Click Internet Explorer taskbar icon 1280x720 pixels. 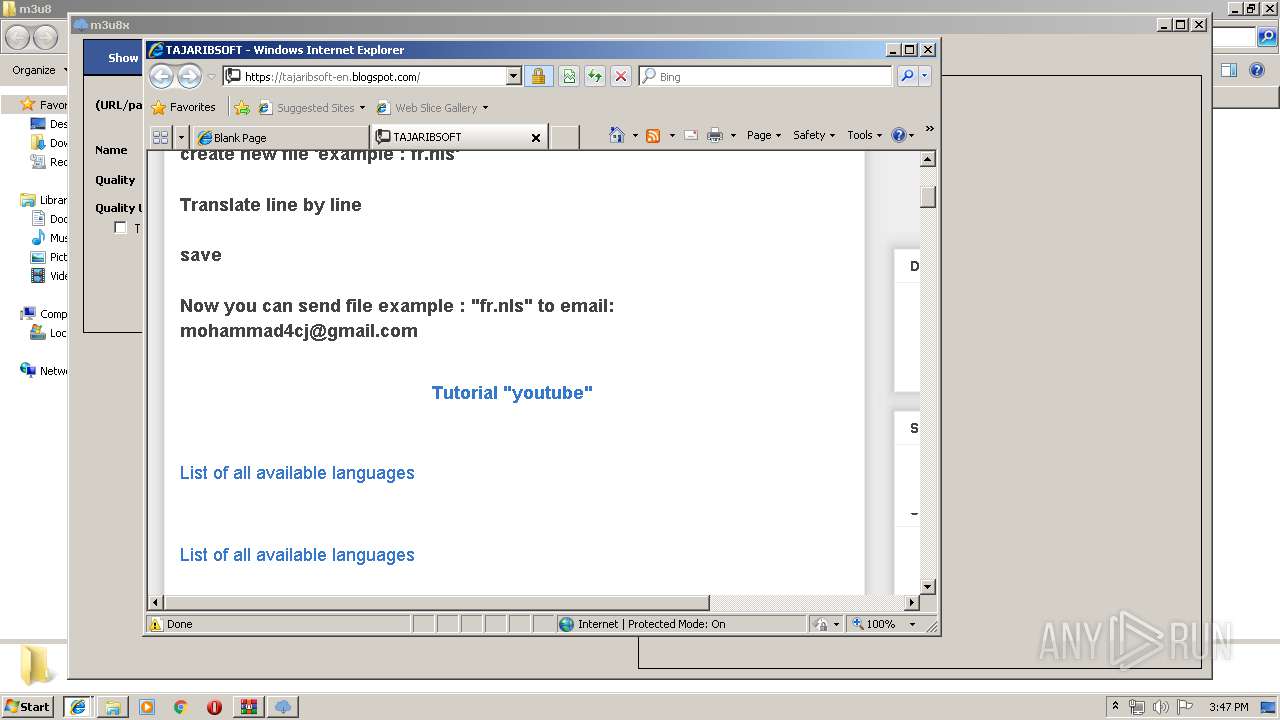(x=78, y=706)
